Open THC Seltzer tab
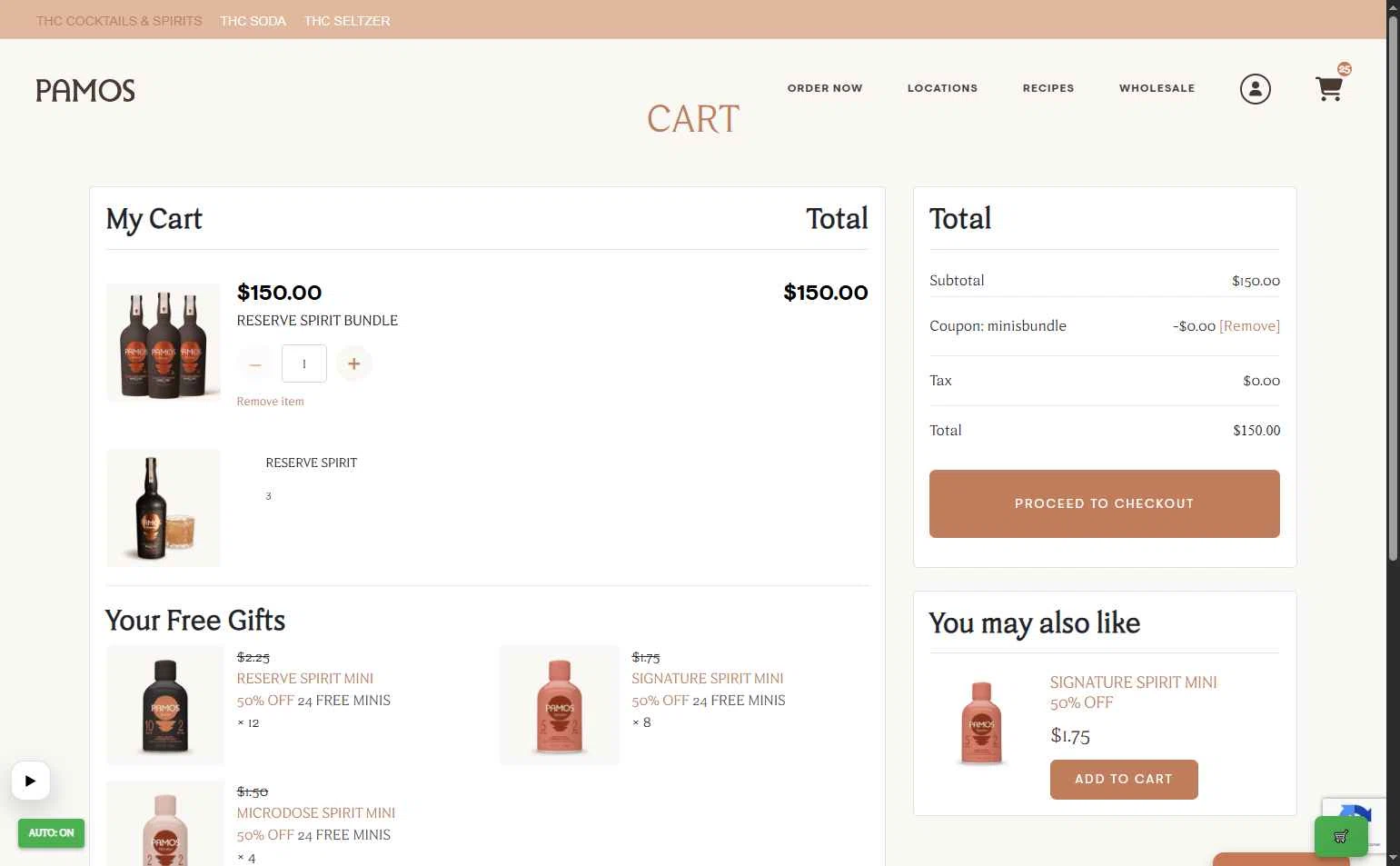This screenshot has width=1400, height=866. click(x=347, y=21)
